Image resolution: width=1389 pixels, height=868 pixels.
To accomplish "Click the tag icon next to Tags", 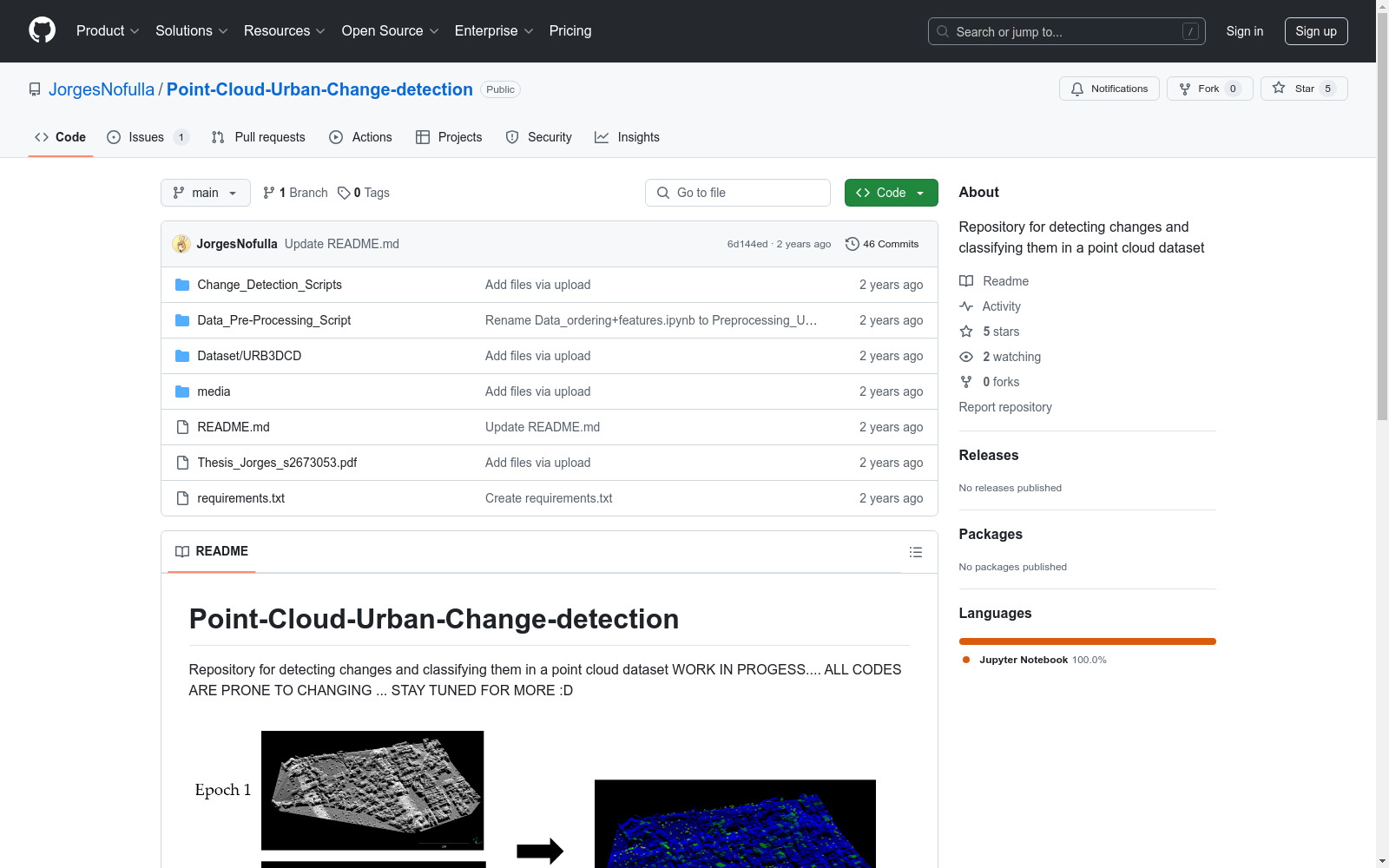I will click(x=344, y=193).
